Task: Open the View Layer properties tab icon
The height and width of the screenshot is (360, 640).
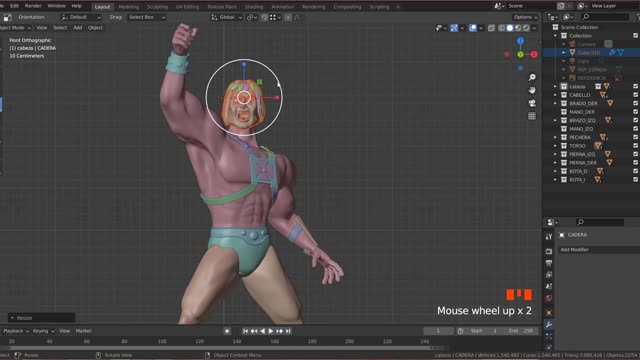Action: point(549,275)
